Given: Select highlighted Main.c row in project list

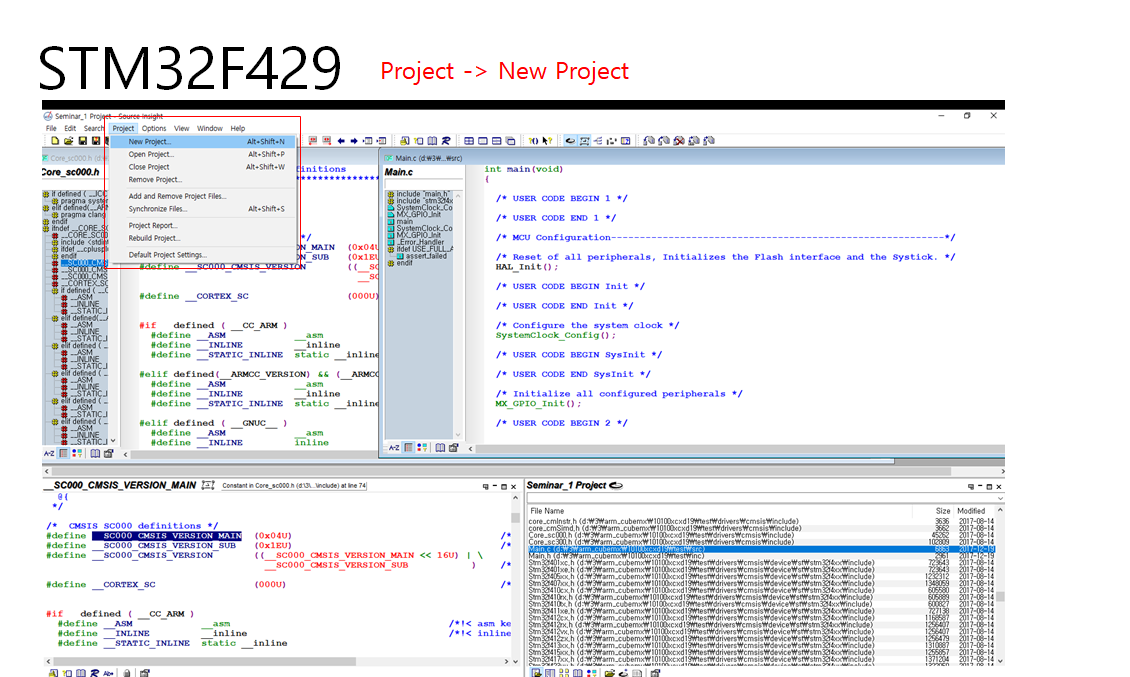Looking at the screenshot, I should [761, 549].
